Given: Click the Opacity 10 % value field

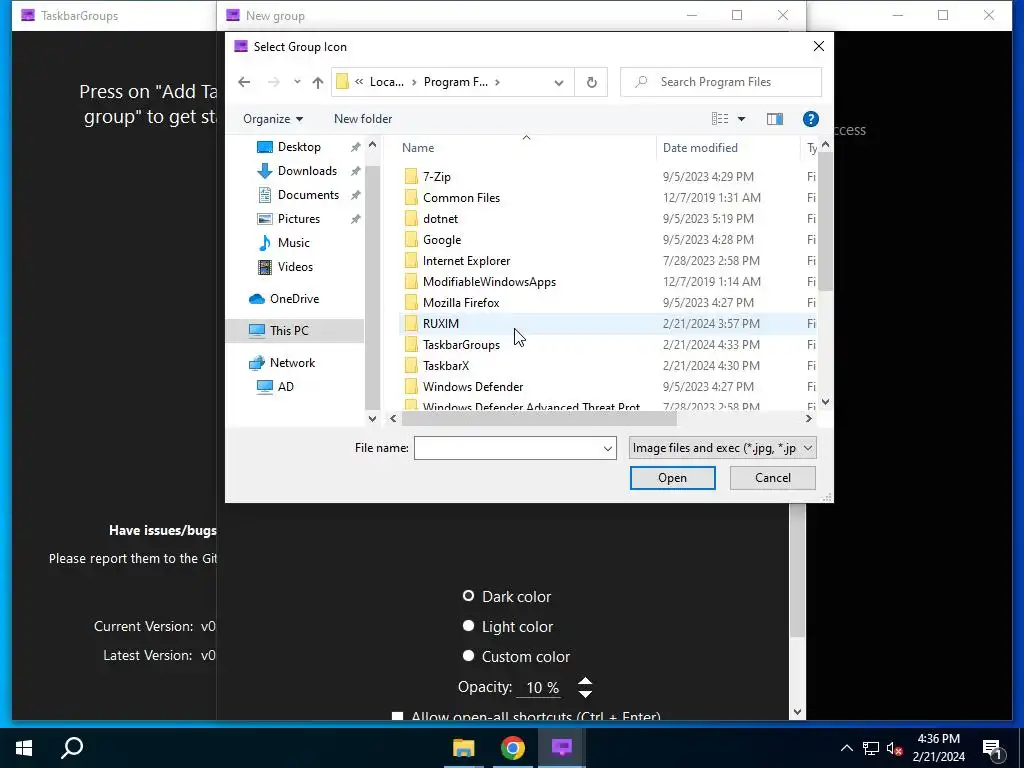Looking at the screenshot, I should [541, 688].
